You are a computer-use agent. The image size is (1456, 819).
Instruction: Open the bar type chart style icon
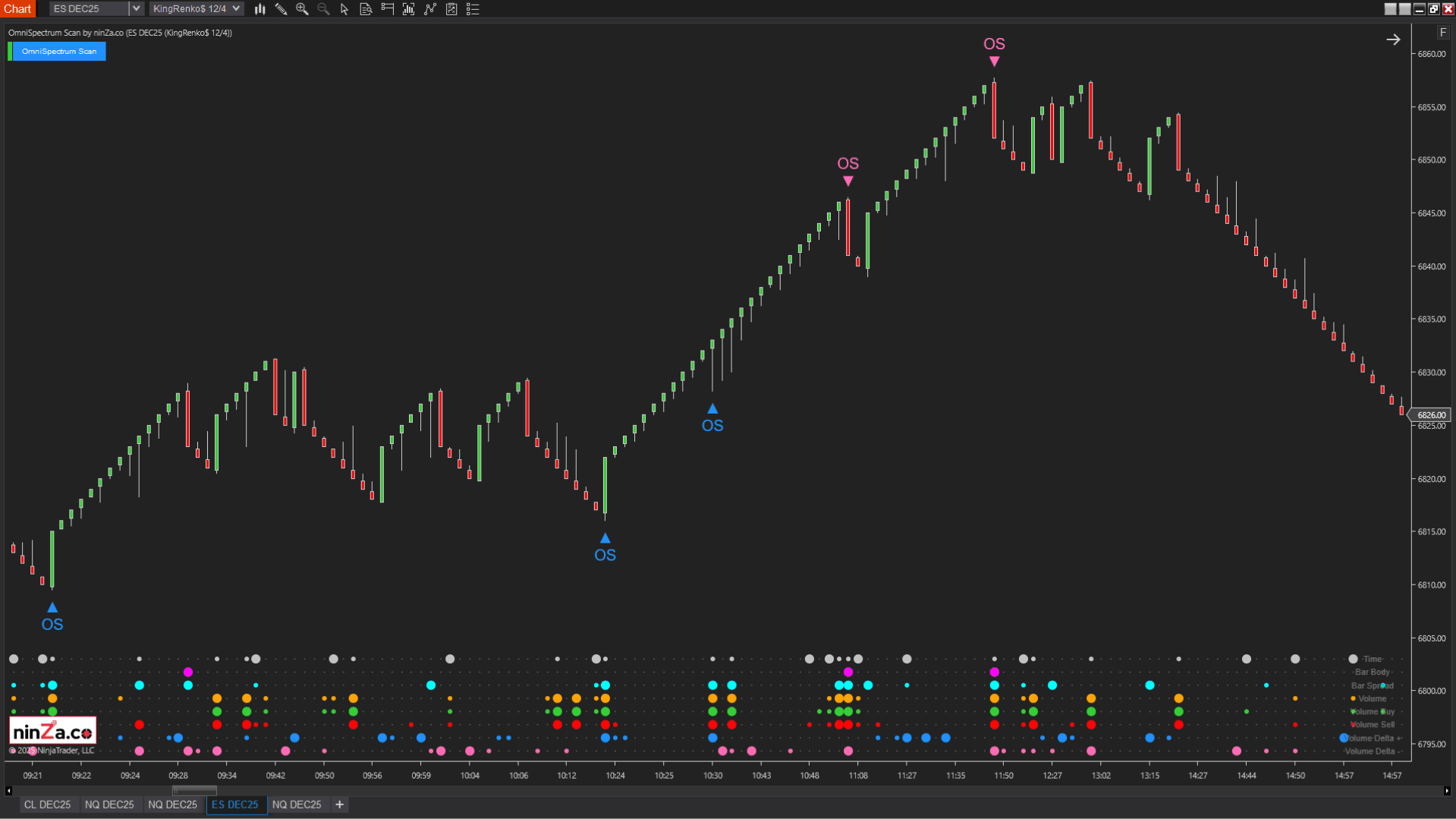[x=259, y=9]
